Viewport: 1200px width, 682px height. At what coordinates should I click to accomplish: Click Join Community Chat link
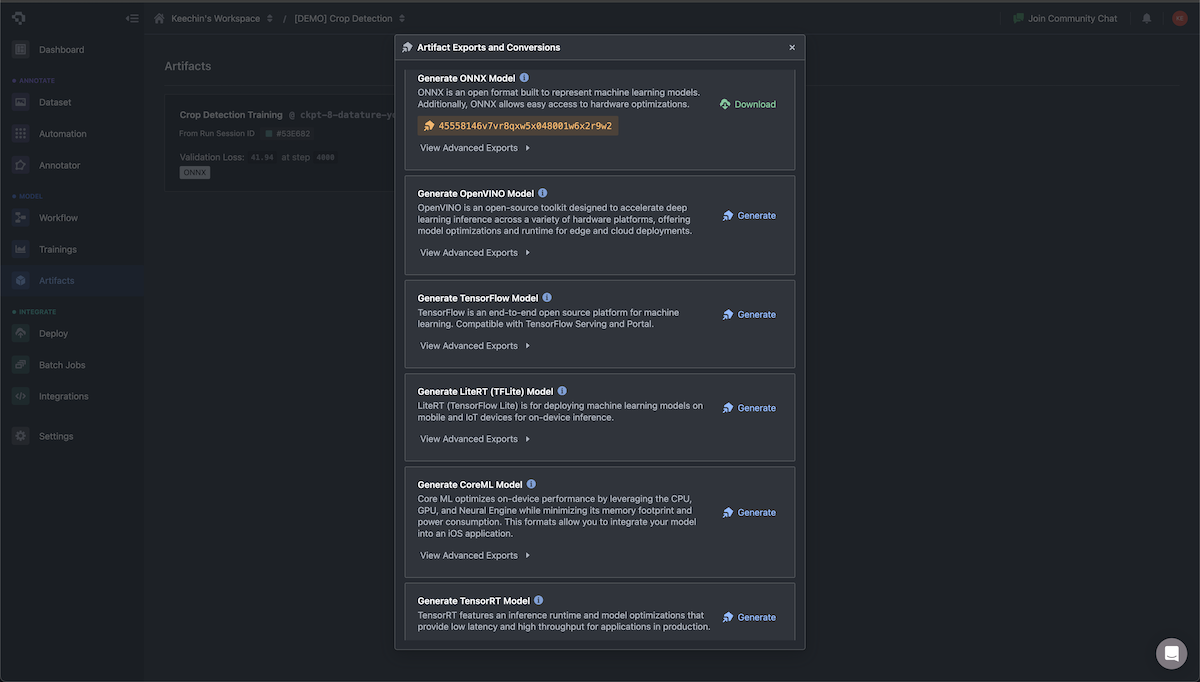(x=1065, y=18)
